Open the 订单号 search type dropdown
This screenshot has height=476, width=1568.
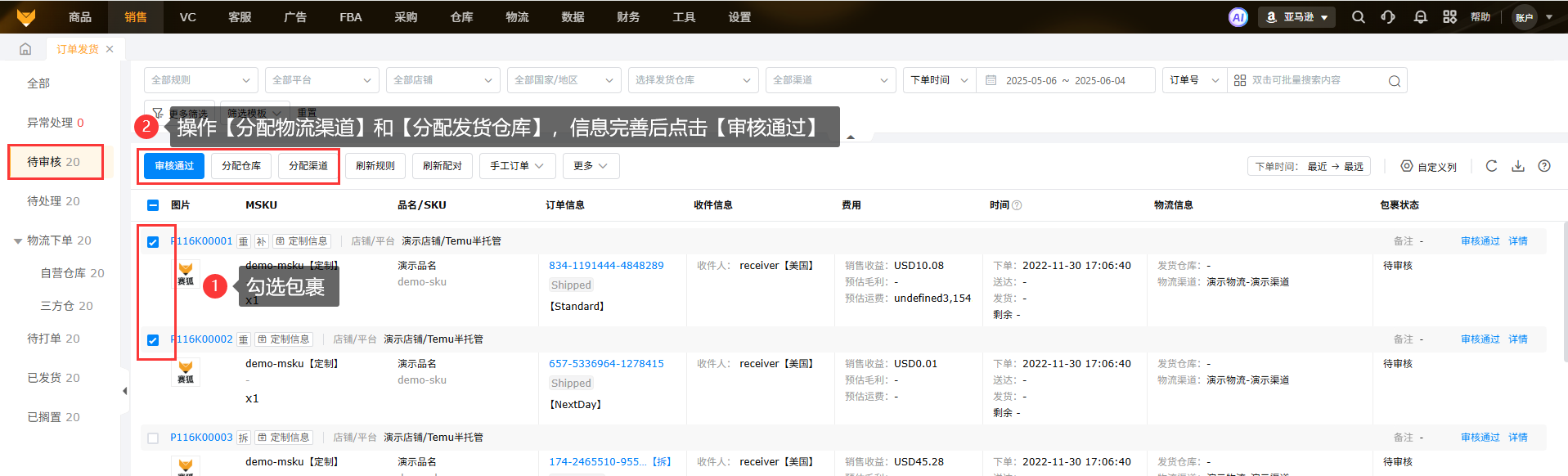(x=1194, y=80)
